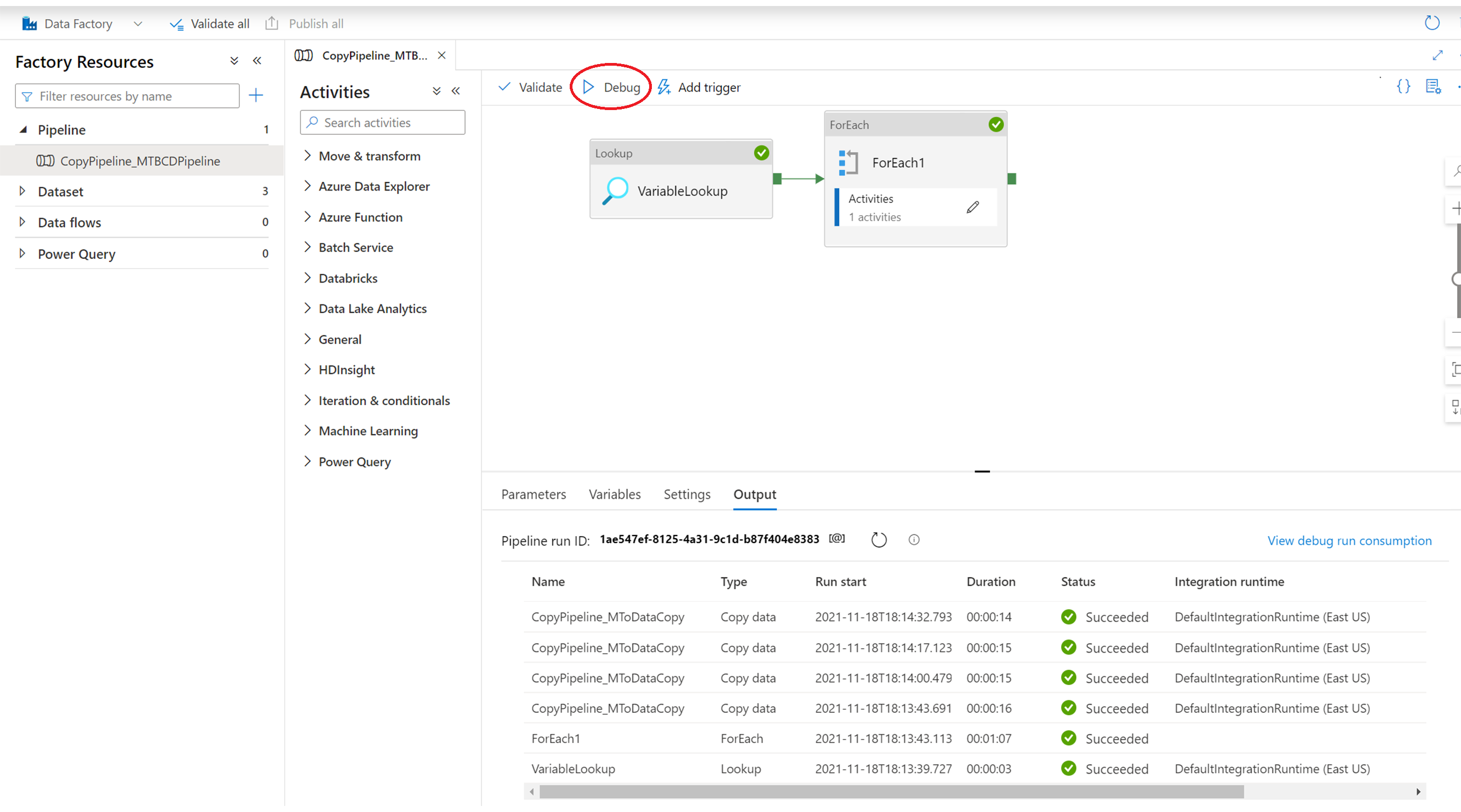Open View debug run consumption link

point(1349,540)
